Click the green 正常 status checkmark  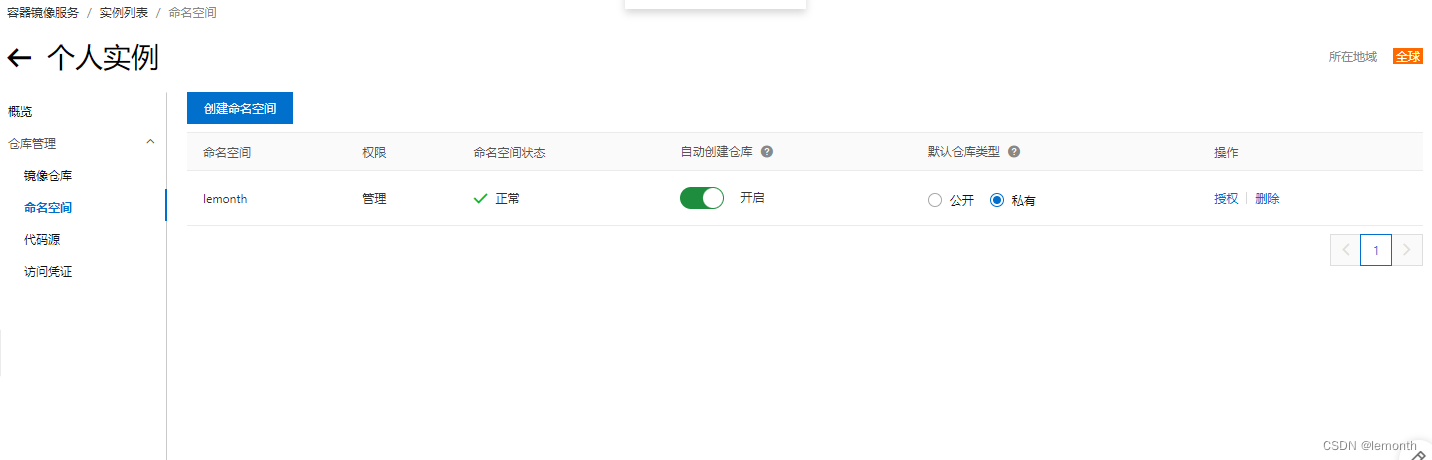pos(480,198)
